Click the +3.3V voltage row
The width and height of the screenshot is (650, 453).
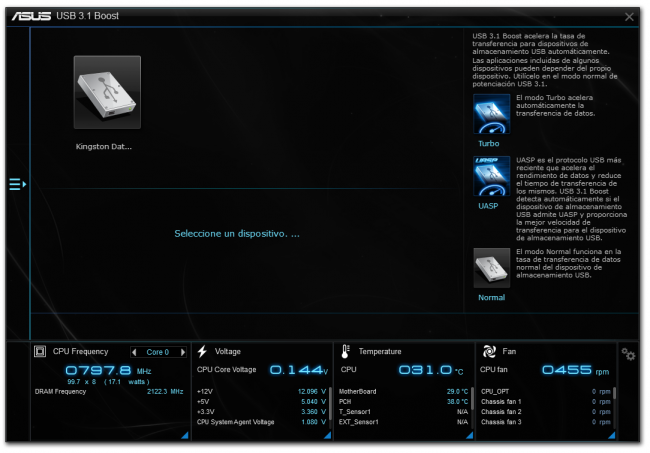pos(262,412)
